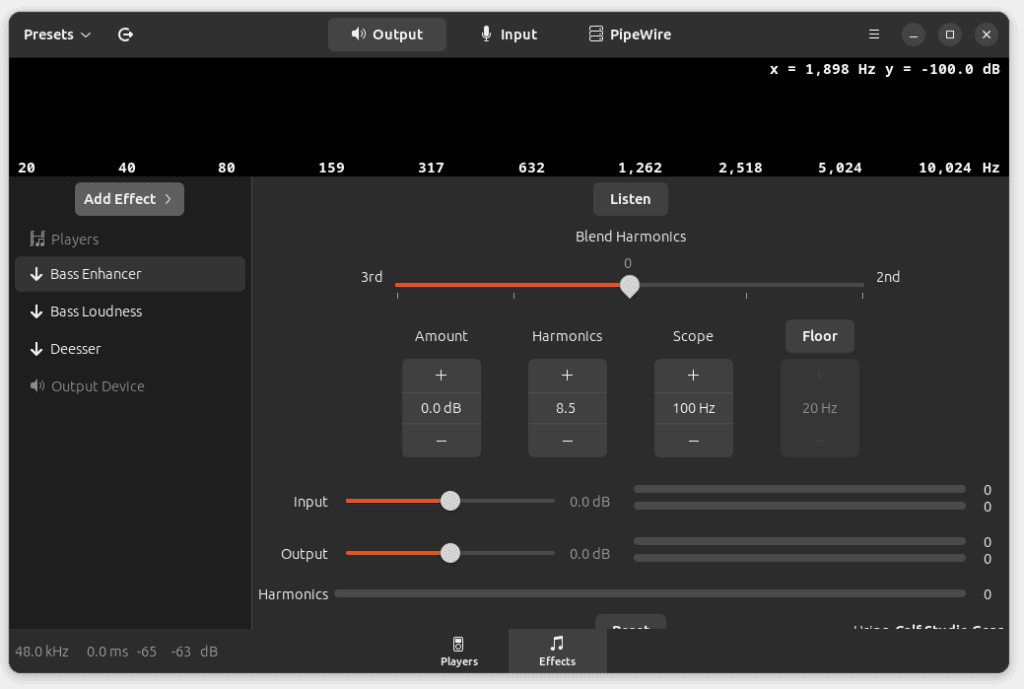Open the PipeWire tab
The width and height of the screenshot is (1024, 689).
point(630,35)
